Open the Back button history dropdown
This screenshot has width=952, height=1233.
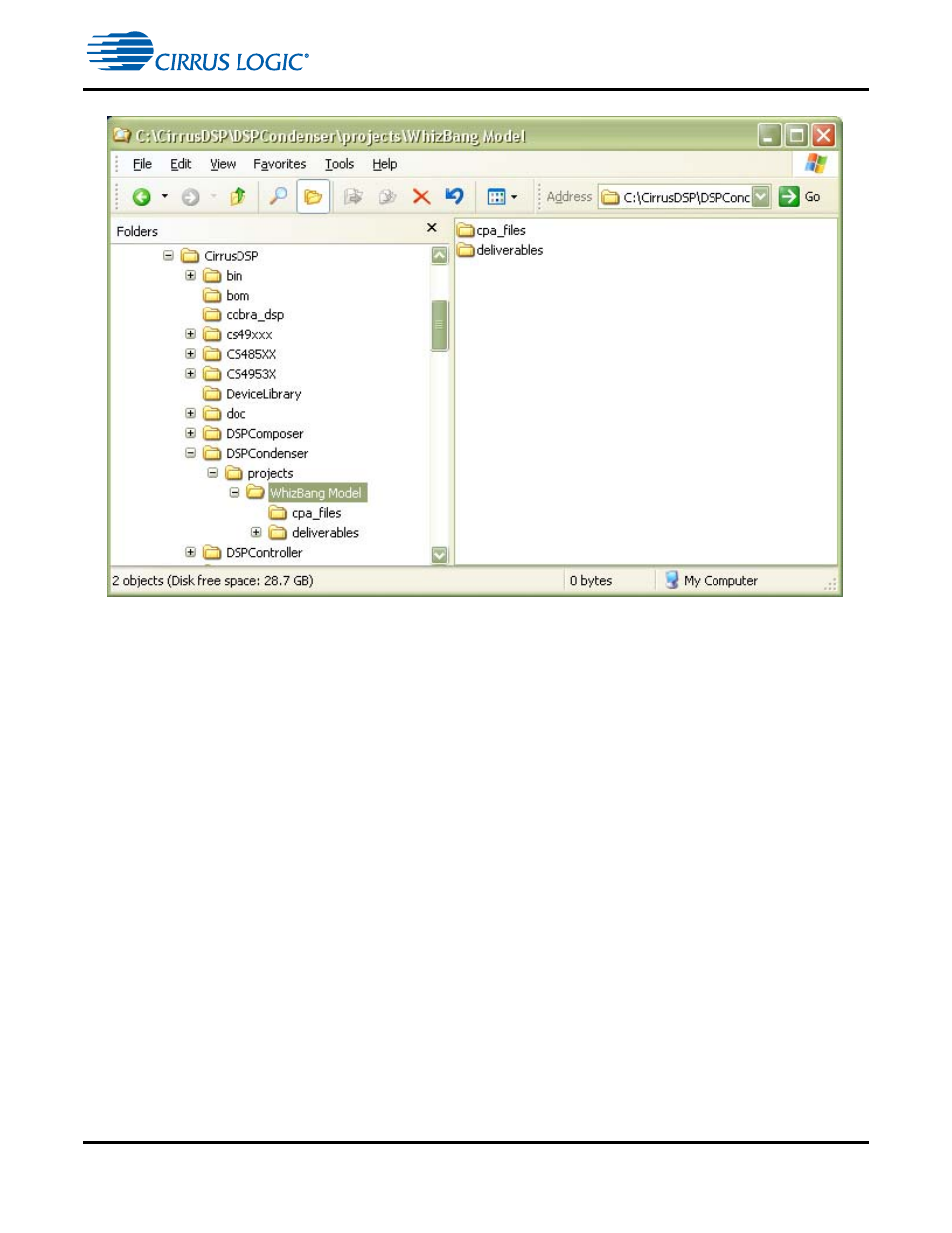165,197
